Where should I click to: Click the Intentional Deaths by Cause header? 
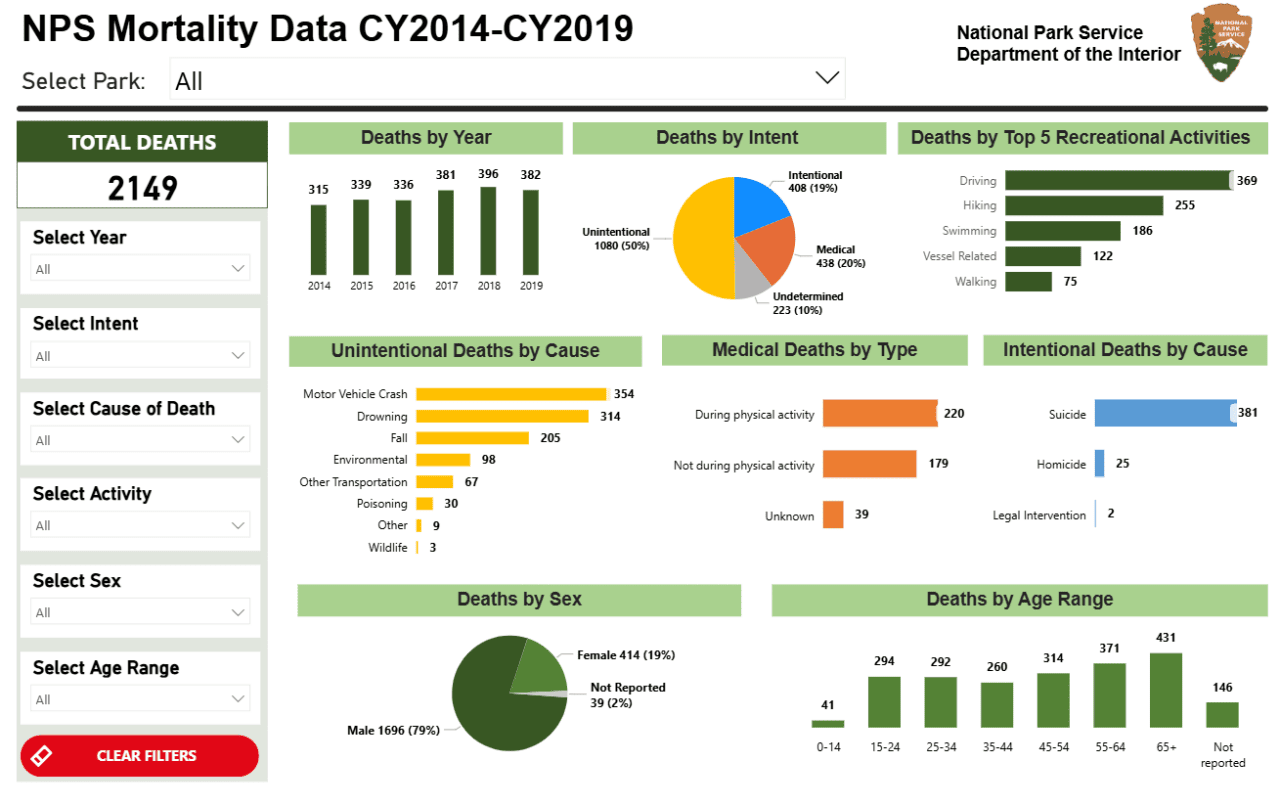(1125, 350)
